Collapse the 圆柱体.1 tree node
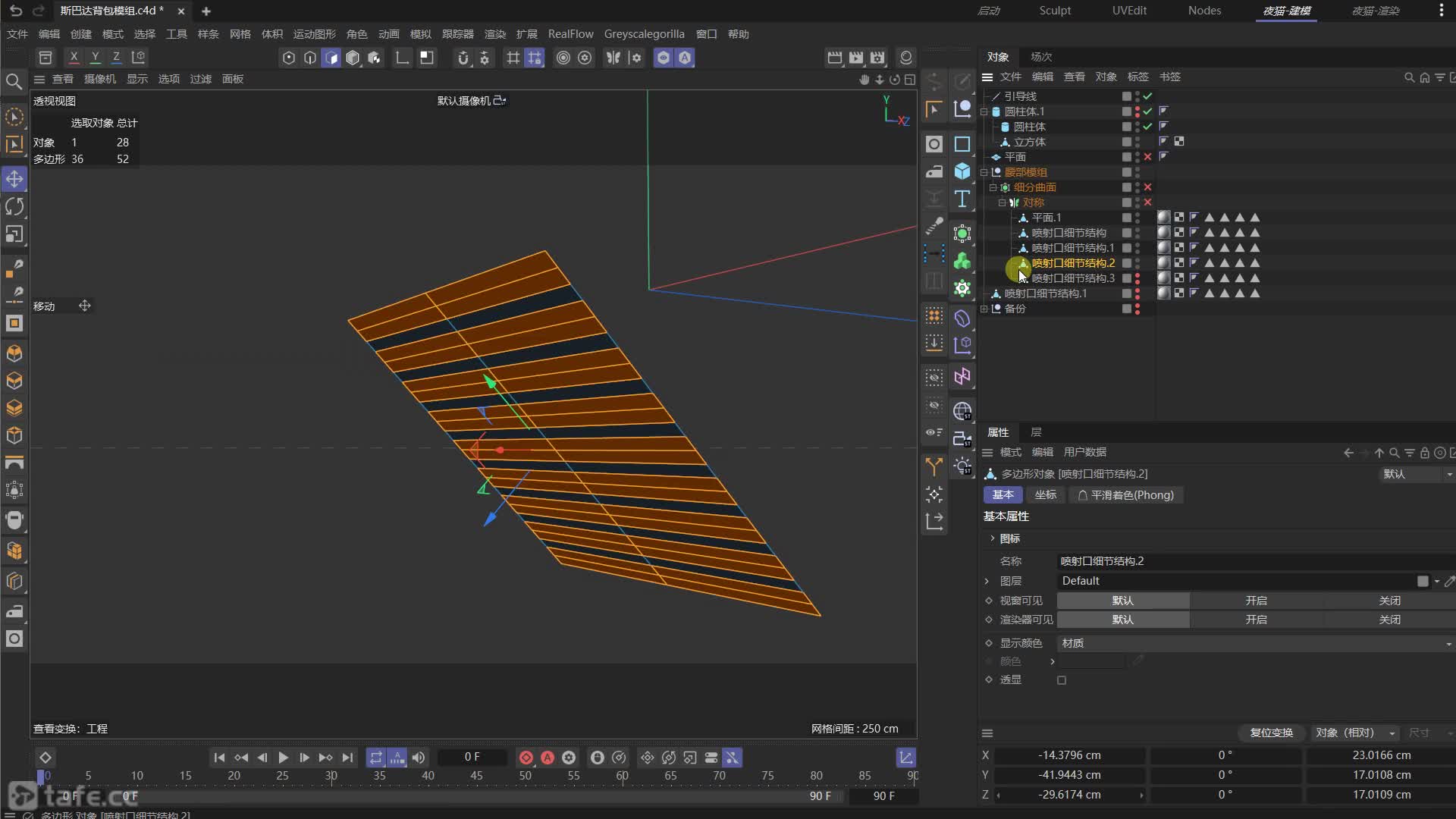The width and height of the screenshot is (1456, 819). (x=984, y=111)
